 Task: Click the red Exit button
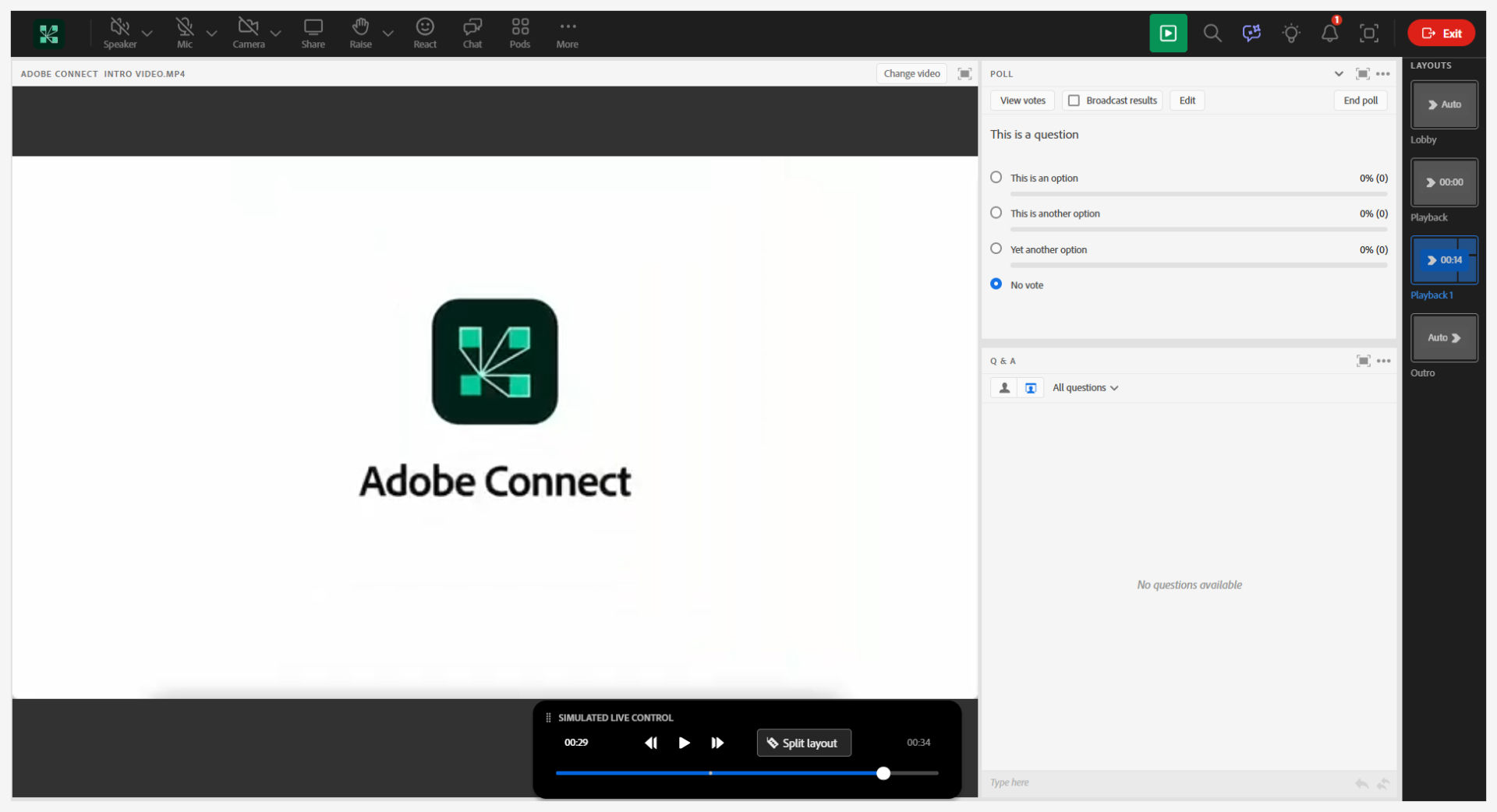(x=1441, y=34)
